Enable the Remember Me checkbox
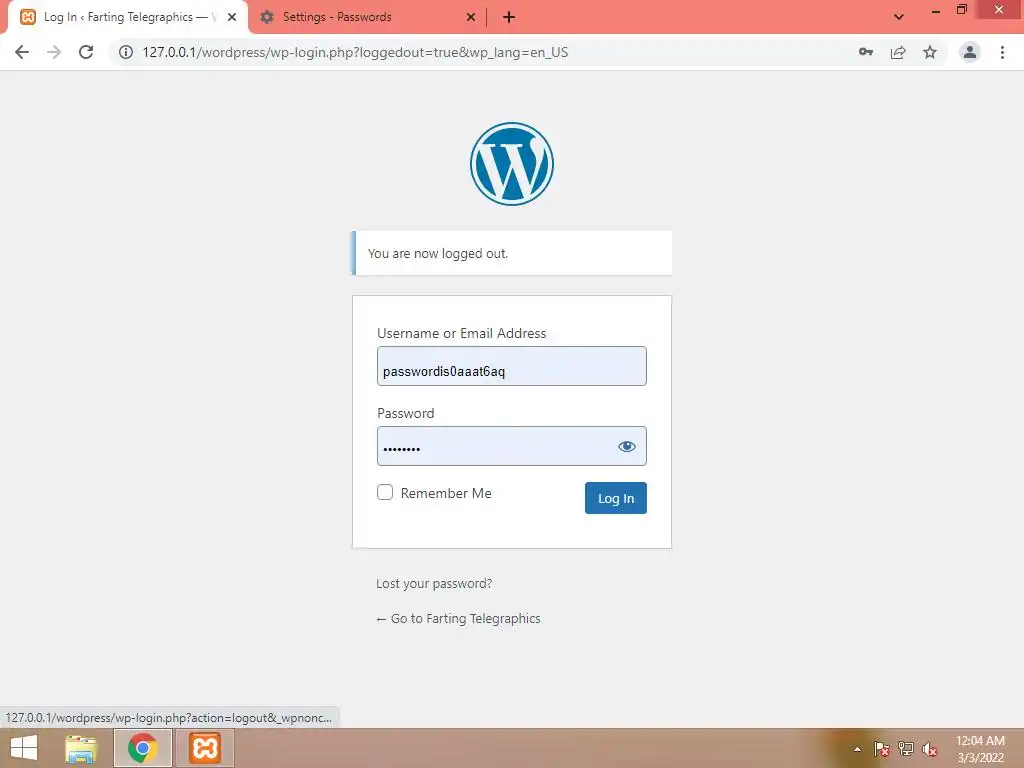 pos(385,492)
